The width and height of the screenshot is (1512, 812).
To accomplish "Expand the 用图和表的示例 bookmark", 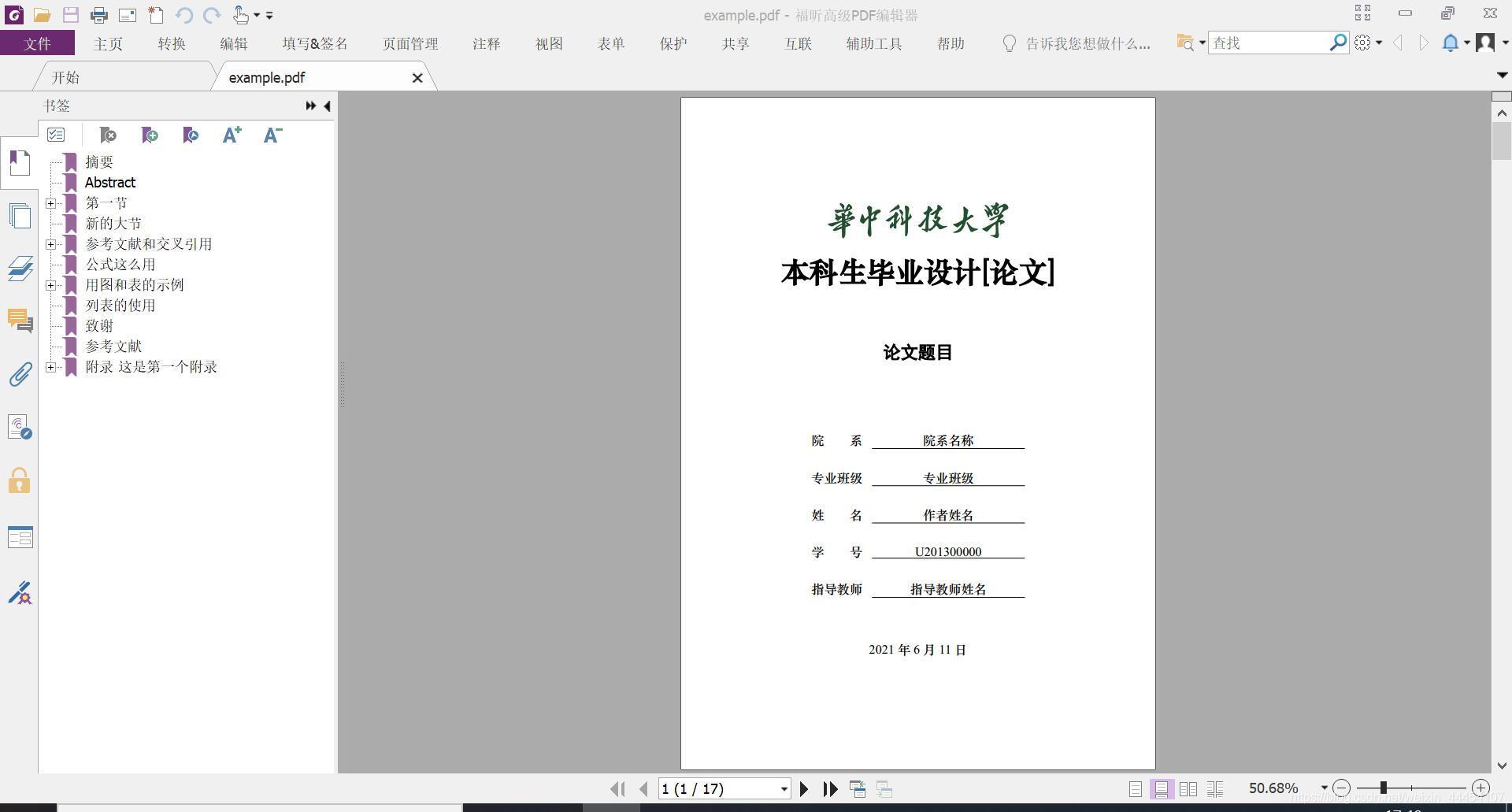I will point(51,285).
